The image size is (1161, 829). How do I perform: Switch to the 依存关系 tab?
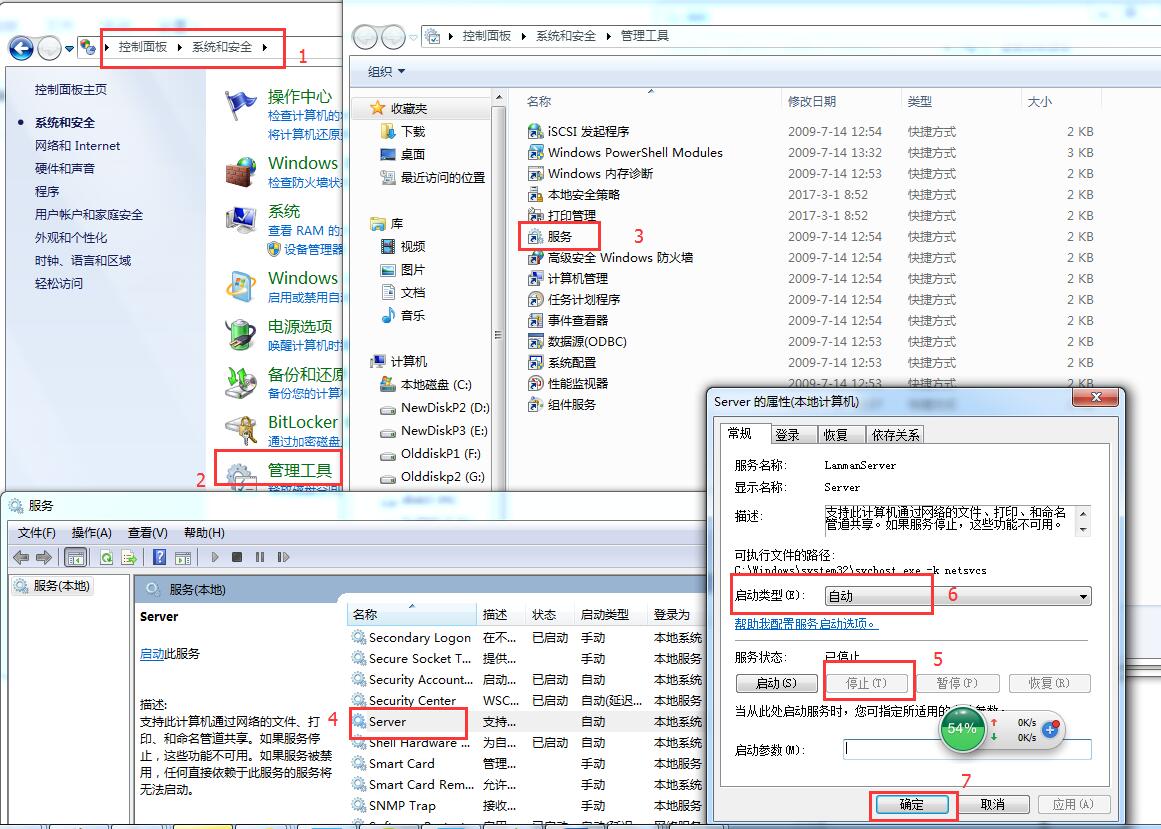pos(895,435)
